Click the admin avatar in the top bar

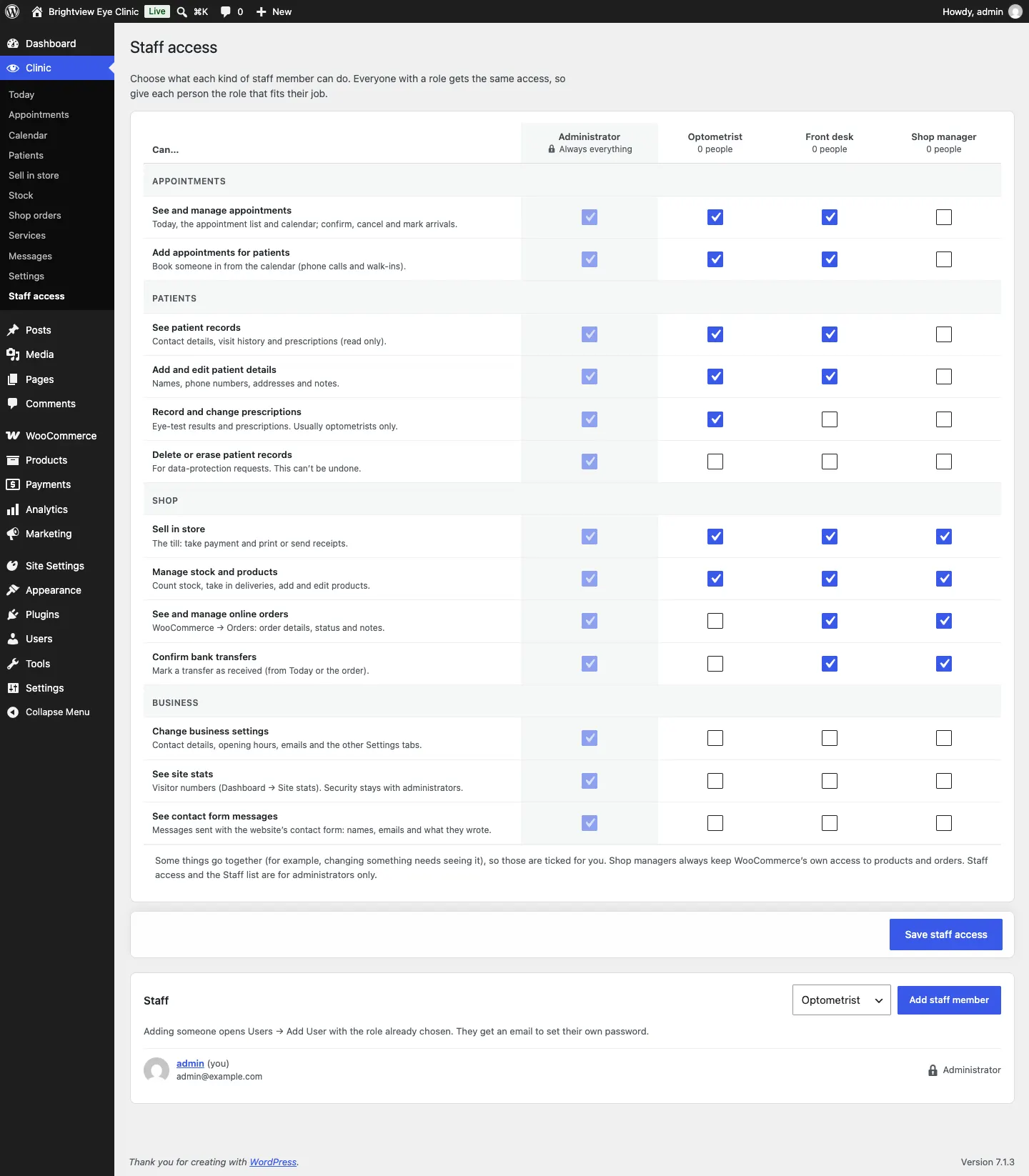tap(1015, 11)
